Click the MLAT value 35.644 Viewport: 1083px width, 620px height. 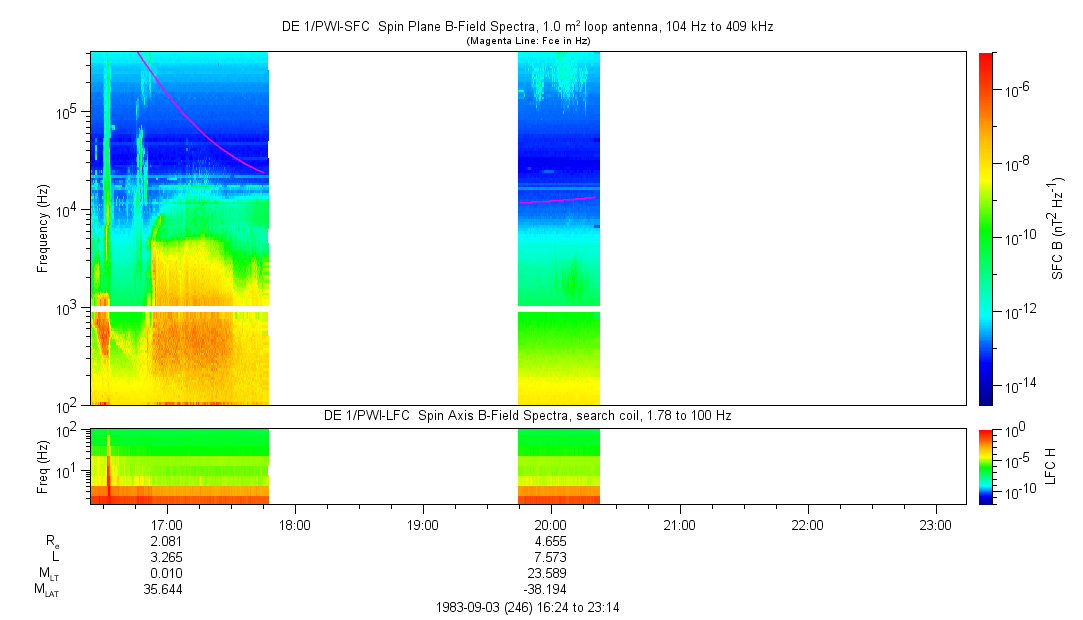[163, 589]
